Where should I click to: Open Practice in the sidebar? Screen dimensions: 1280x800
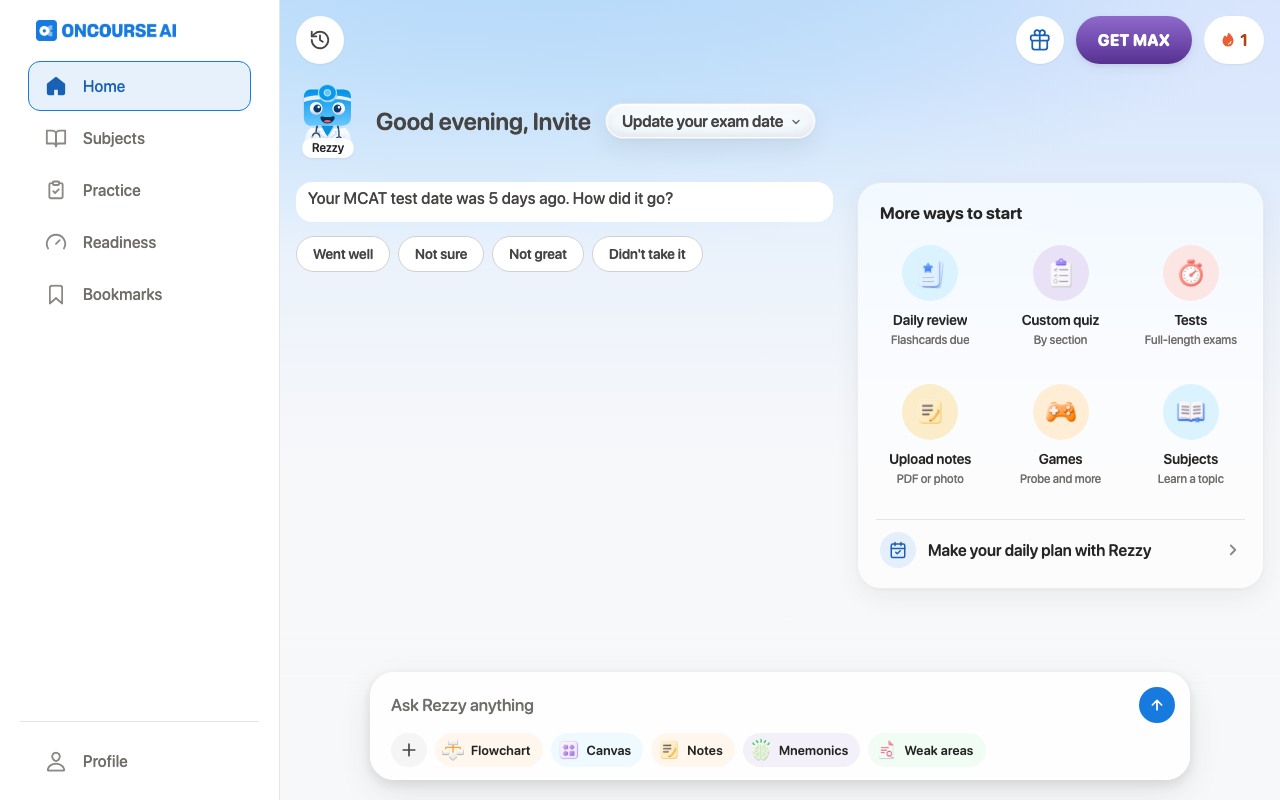point(139,190)
